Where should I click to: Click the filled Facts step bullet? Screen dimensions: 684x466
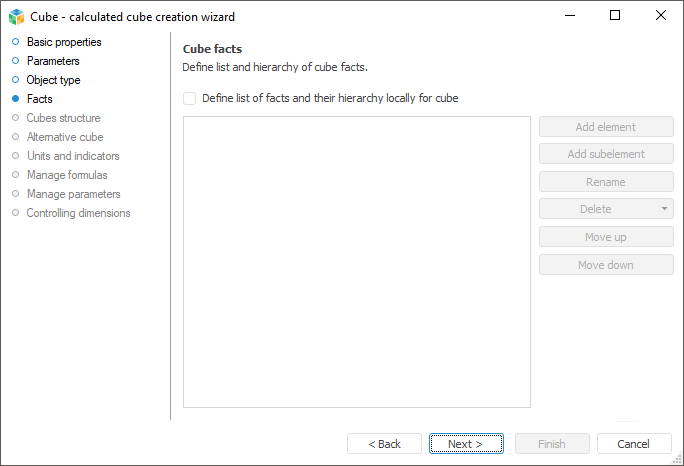pyautogui.click(x=15, y=99)
